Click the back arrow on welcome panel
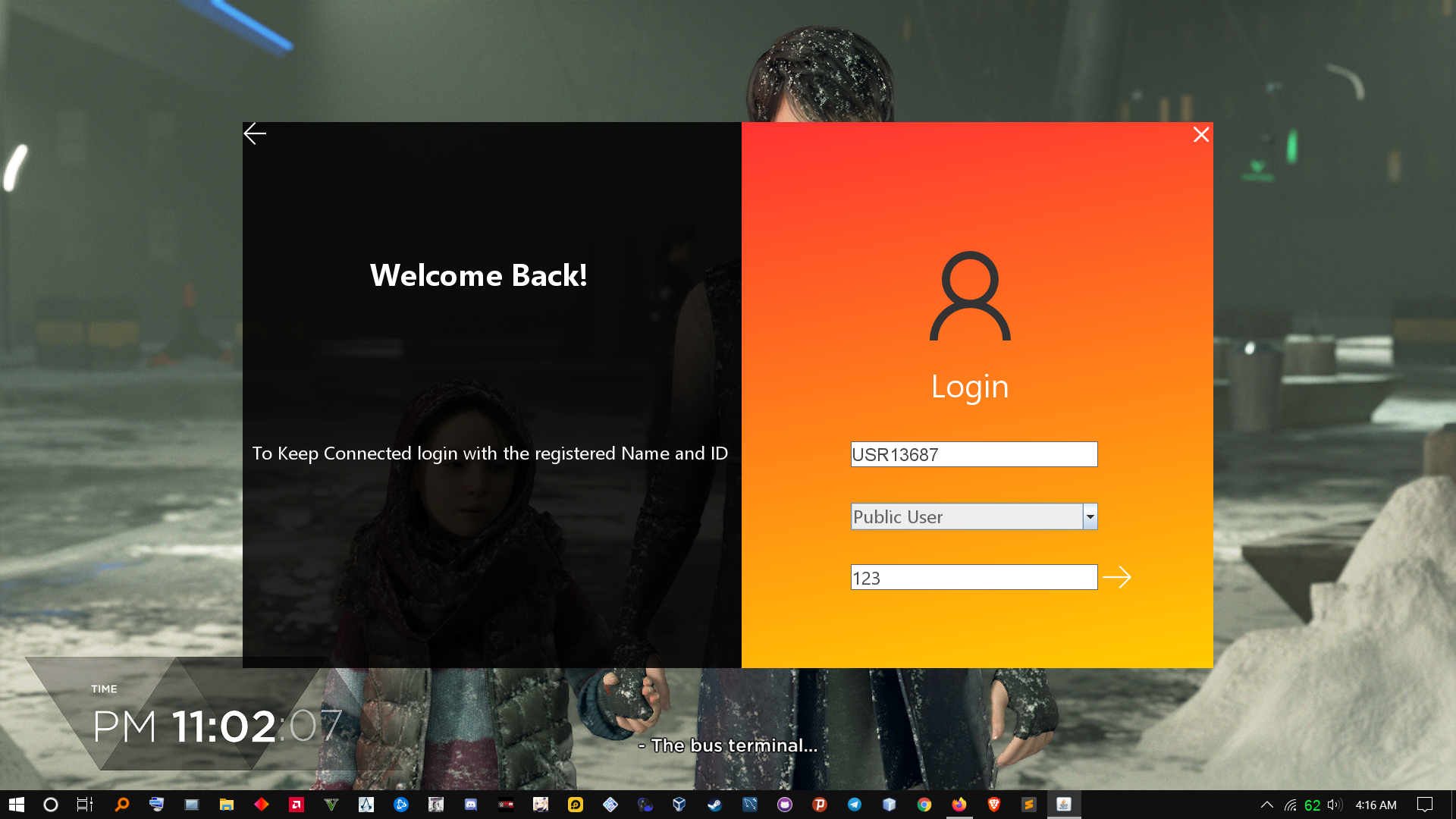This screenshot has width=1456, height=819. click(x=255, y=134)
